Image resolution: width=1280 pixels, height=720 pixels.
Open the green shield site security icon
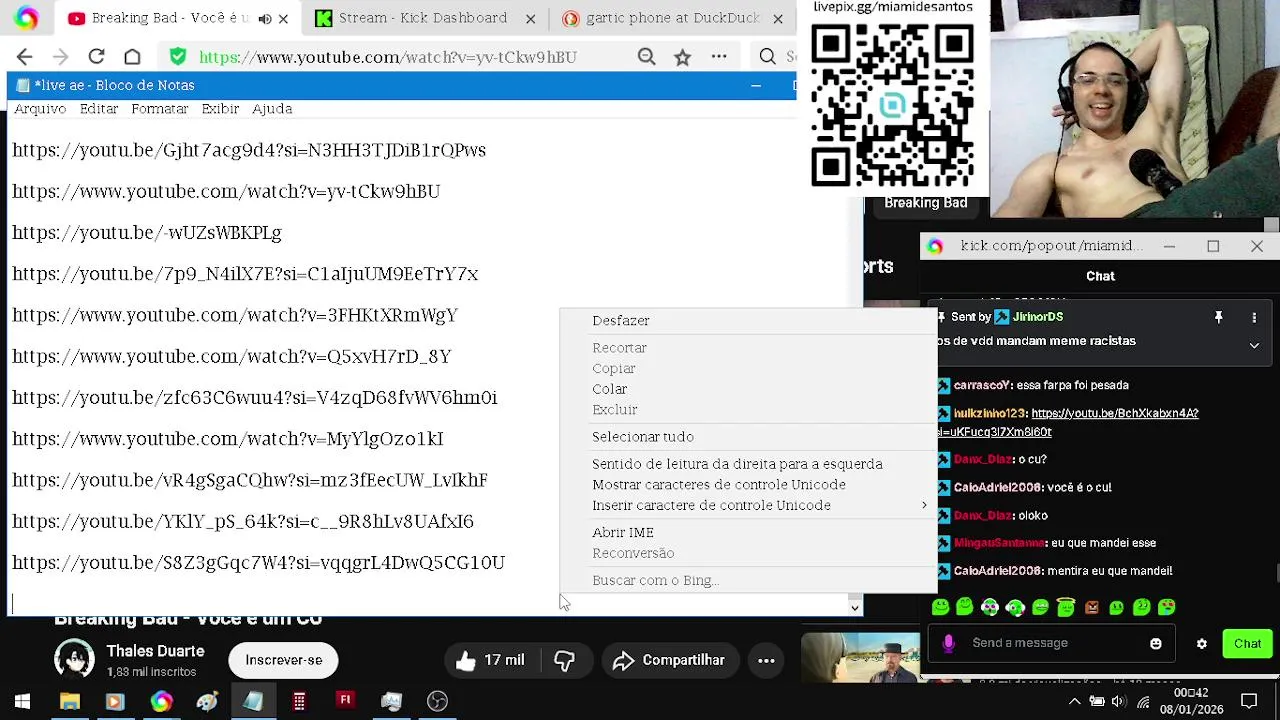(x=178, y=57)
